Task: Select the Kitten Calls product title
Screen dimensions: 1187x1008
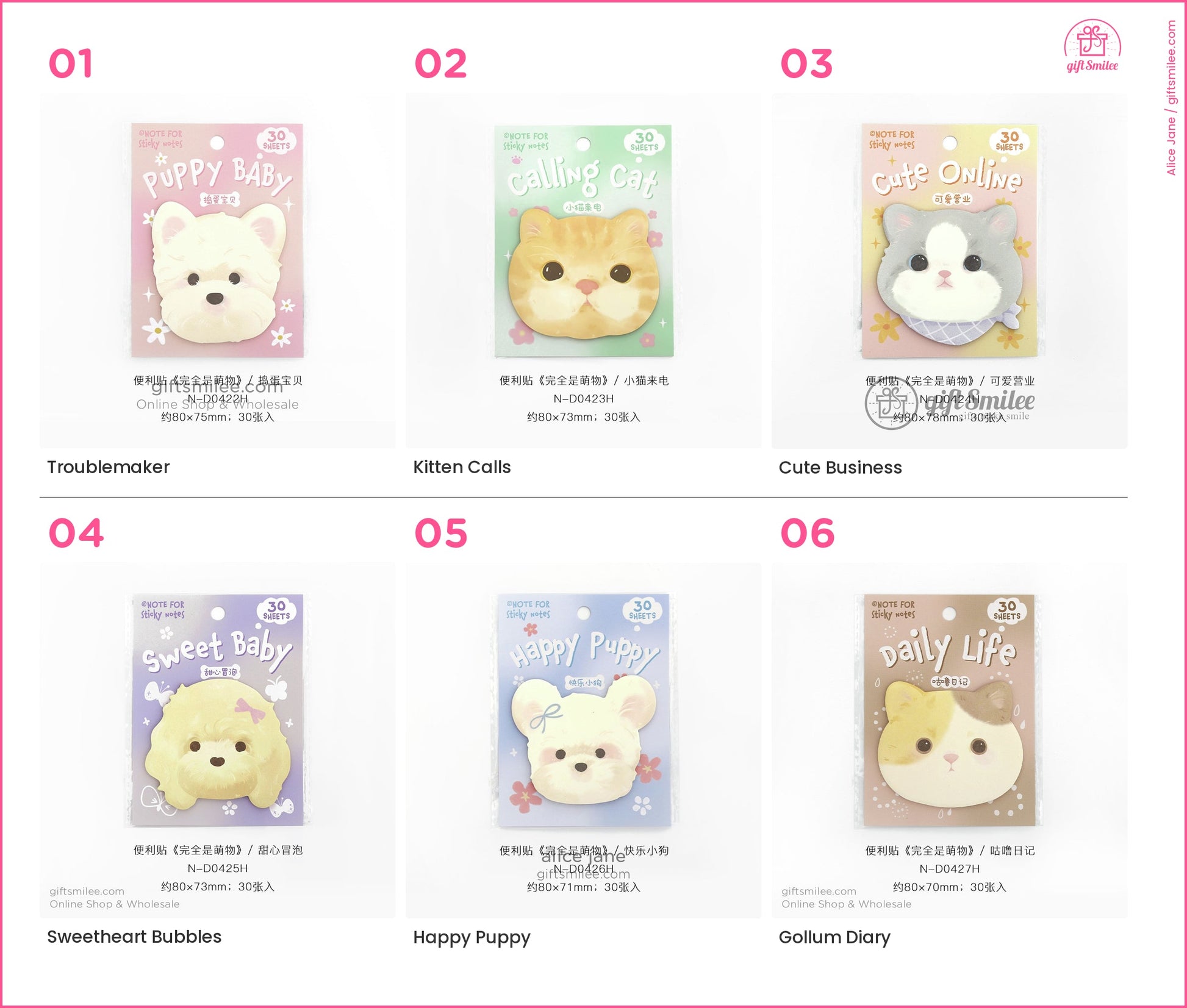Action: click(x=462, y=467)
